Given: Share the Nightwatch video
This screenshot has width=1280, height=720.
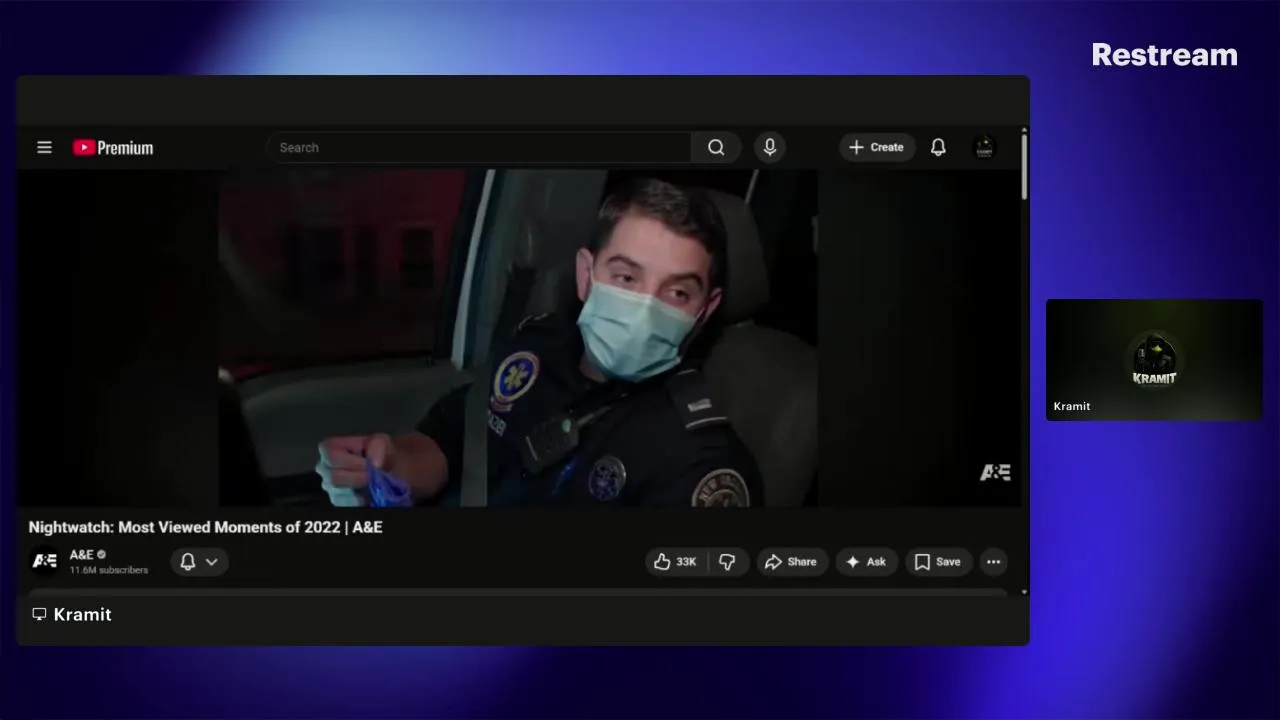Looking at the screenshot, I should 791,562.
